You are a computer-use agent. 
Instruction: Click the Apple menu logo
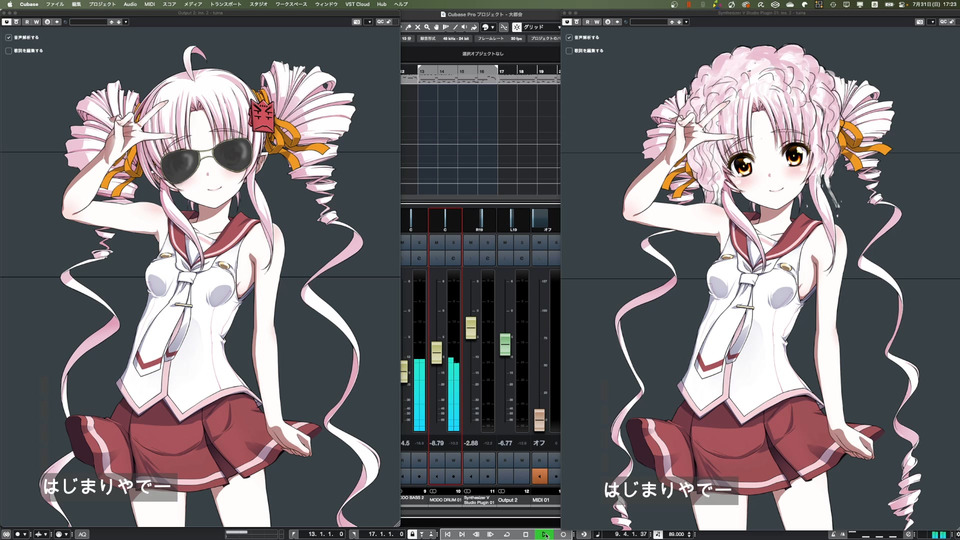[x=9, y=4]
